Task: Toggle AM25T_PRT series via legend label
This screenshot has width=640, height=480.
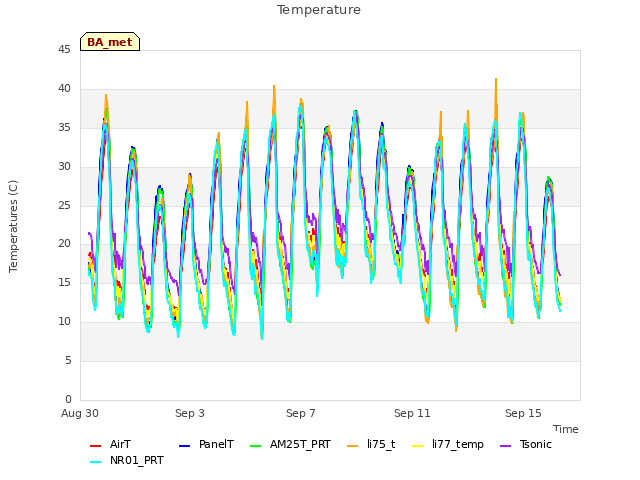Action: coord(300,444)
